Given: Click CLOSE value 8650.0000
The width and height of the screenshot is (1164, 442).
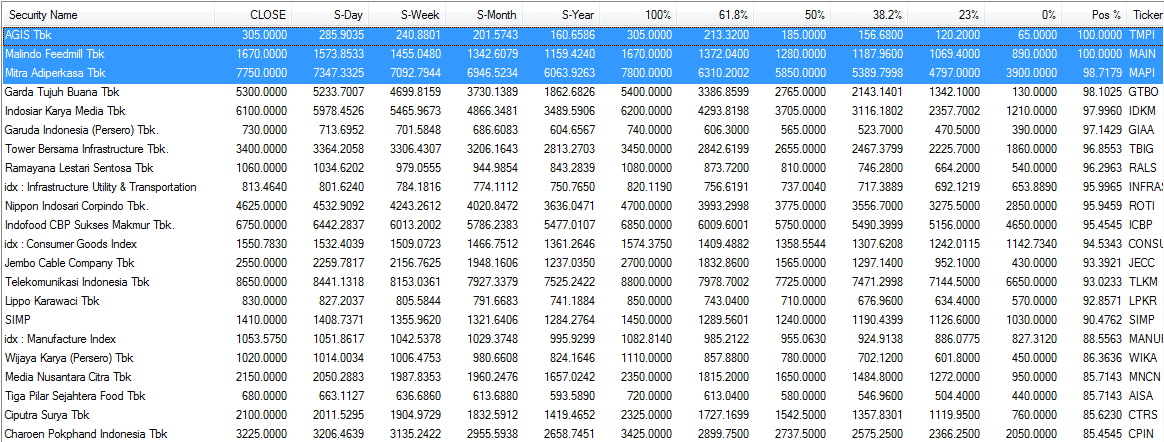Looking at the screenshot, I should 261,282.
